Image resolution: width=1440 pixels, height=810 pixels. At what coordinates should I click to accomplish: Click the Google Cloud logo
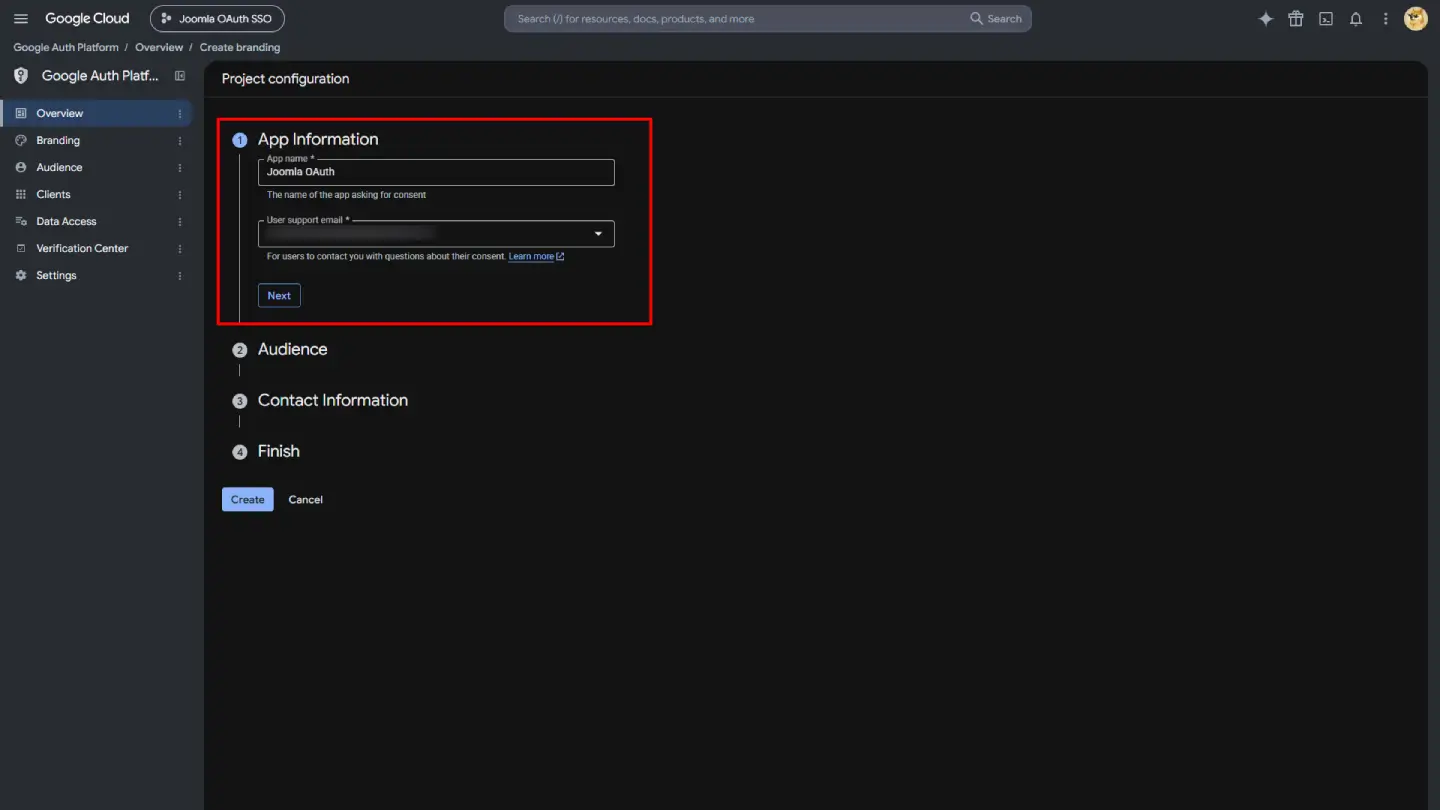coord(87,19)
